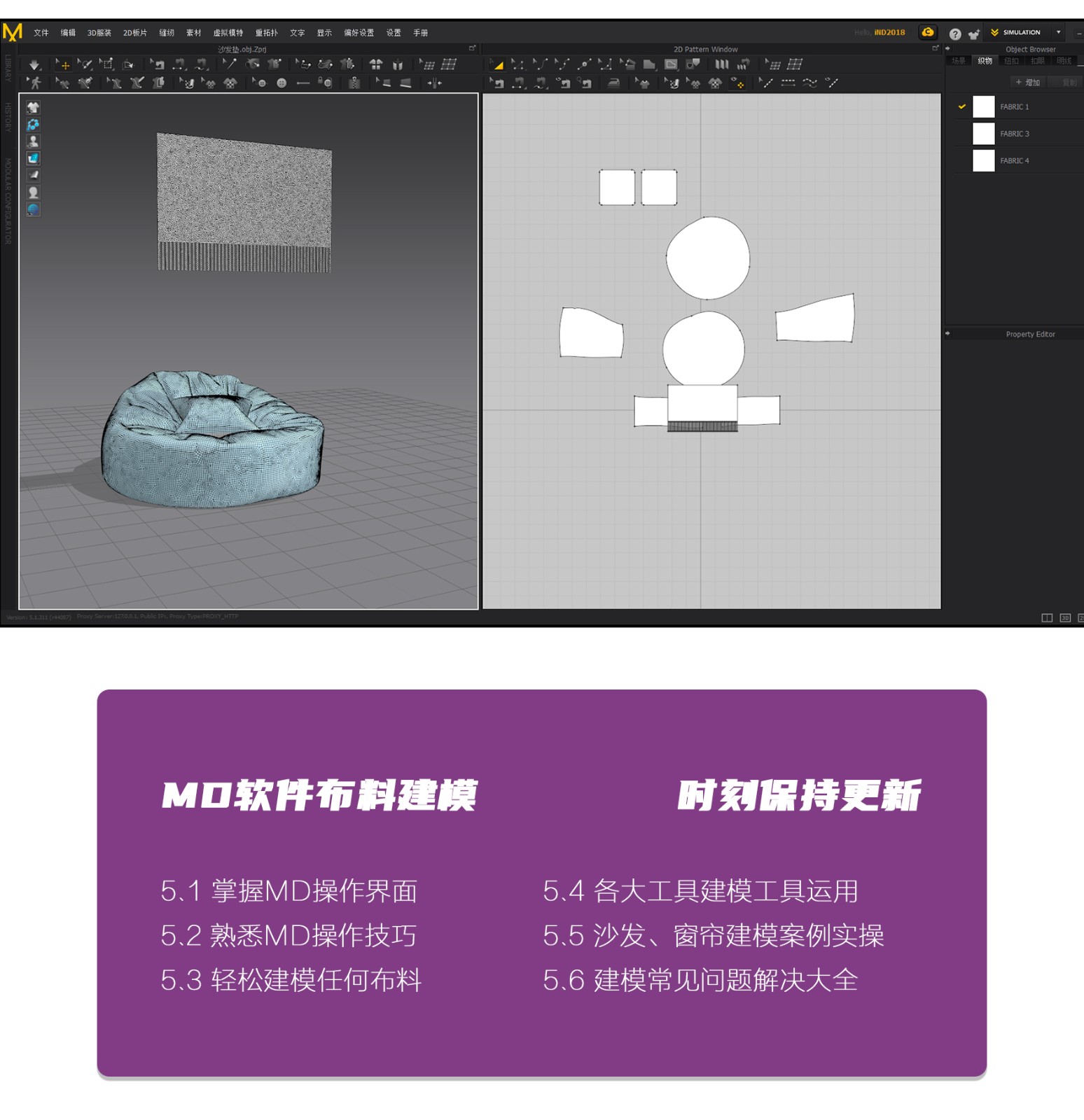The image size is (1084, 1120).
Task: Collapse the Property Editor panel arrow
Action: (x=947, y=334)
